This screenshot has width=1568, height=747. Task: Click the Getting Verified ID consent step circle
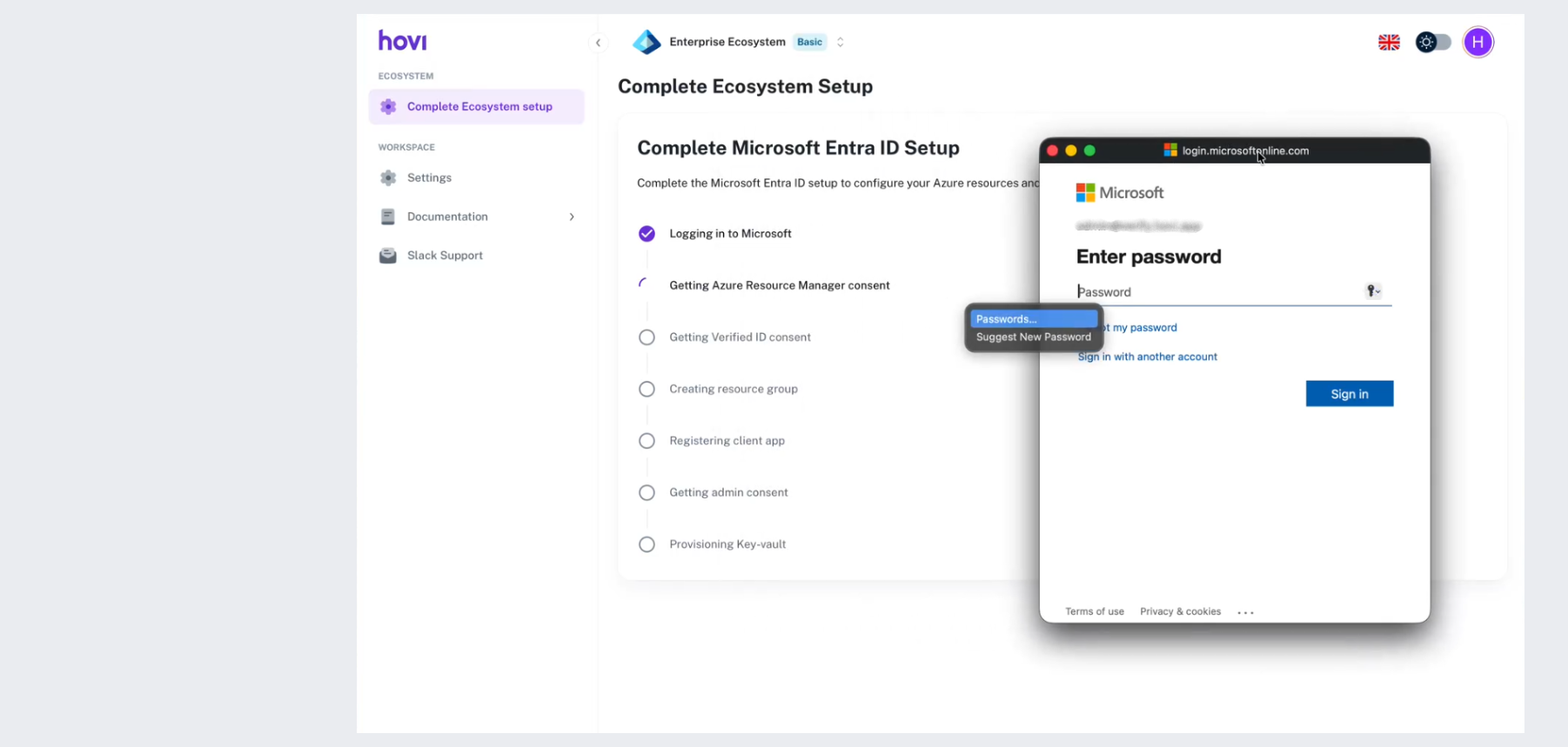(x=647, y=337)
